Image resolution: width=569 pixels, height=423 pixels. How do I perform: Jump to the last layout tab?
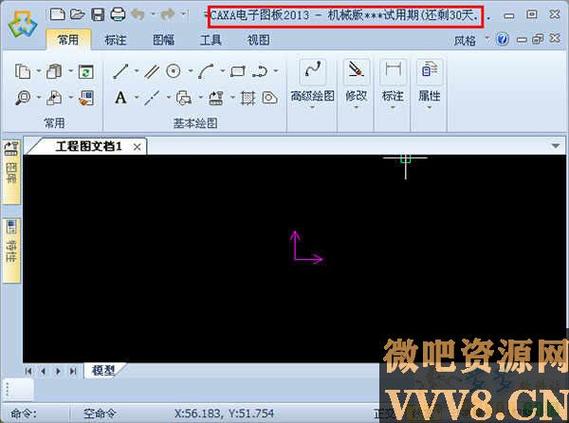coord(73,371)
